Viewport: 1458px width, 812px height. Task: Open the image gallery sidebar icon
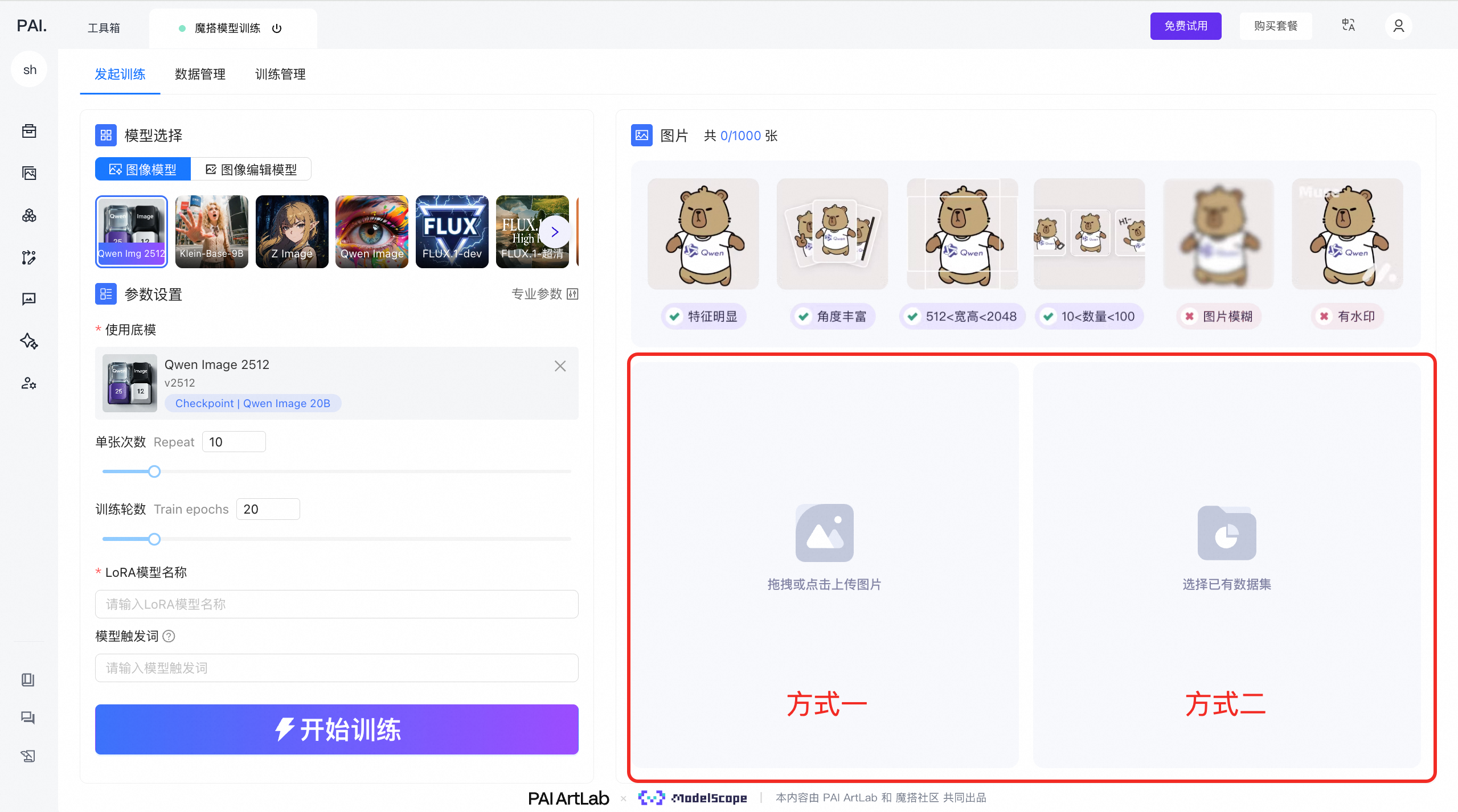29,173
